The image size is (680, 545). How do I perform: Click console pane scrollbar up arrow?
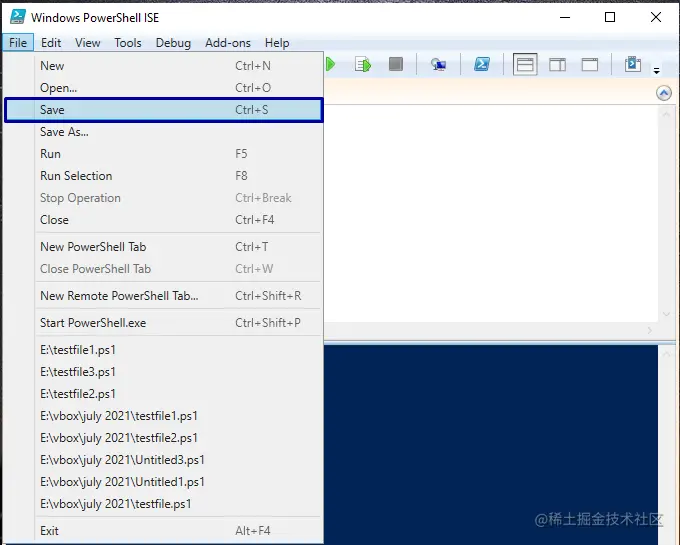666,354
